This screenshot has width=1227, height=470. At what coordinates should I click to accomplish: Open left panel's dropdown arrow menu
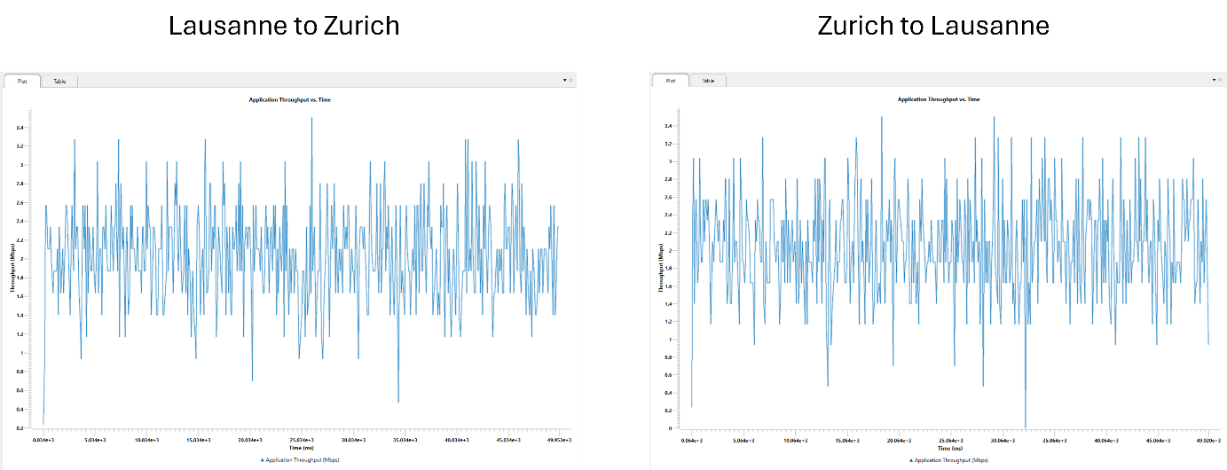click(x=564, y=78)
